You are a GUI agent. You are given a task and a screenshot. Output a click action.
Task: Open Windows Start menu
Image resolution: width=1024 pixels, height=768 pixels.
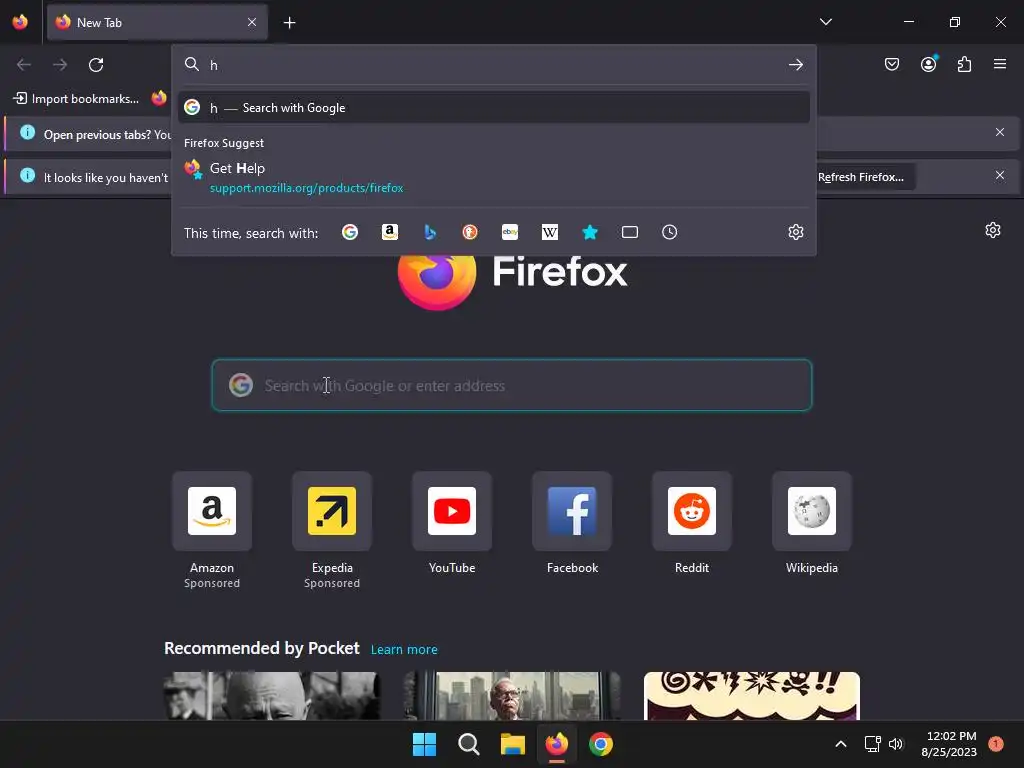pyautogui.click(x=424, y=744)
